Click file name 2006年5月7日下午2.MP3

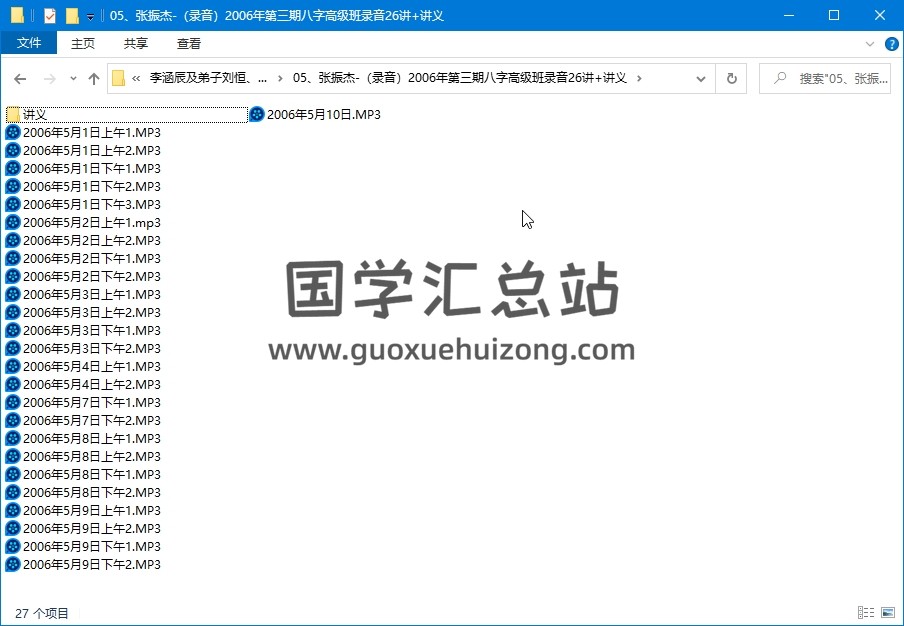(x=92, y=420)
